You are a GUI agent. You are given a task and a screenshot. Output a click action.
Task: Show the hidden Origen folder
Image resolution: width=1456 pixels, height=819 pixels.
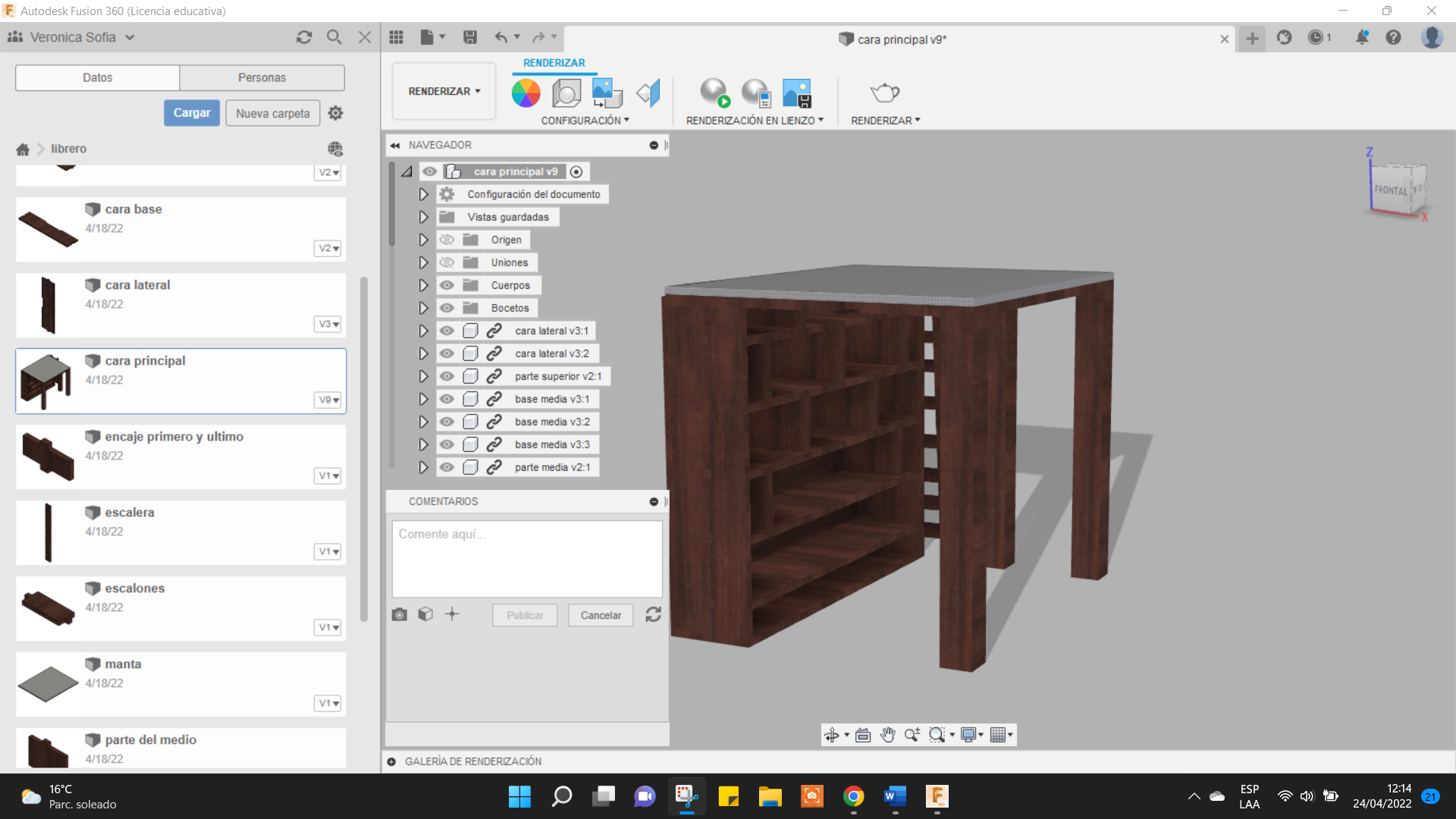447,240
